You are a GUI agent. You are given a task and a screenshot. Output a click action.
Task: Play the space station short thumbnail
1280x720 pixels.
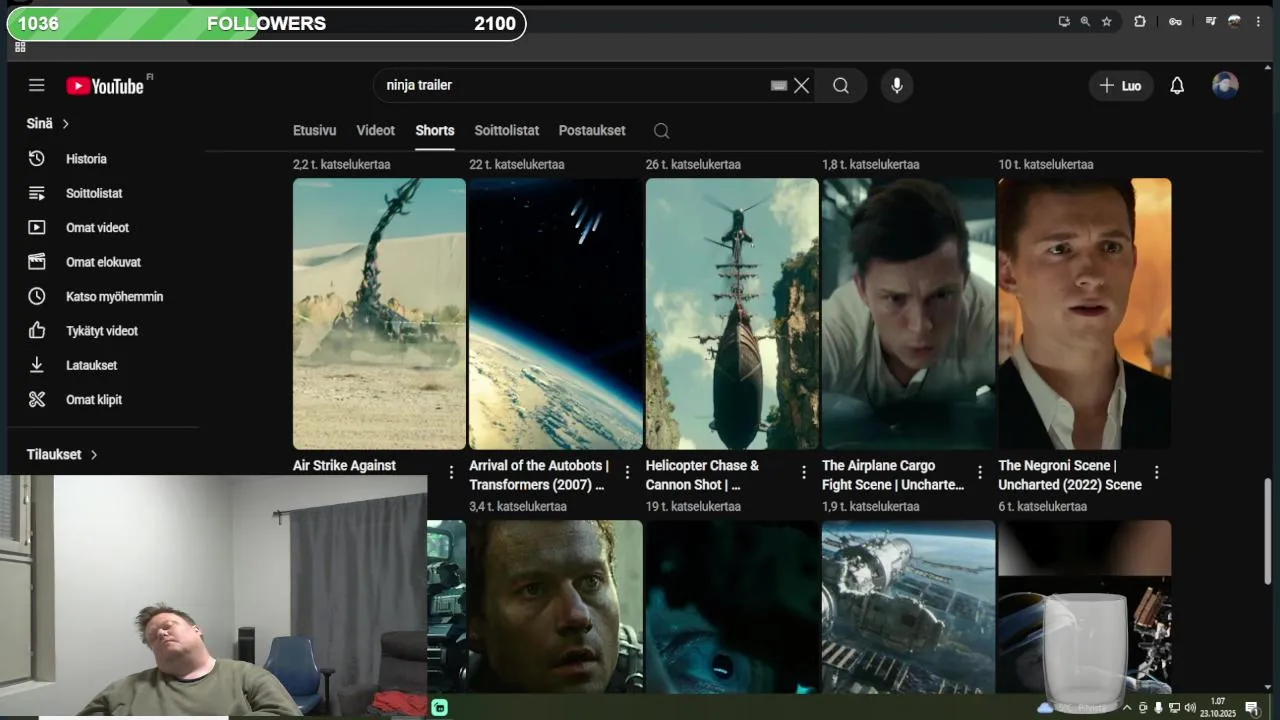point(909,607)
